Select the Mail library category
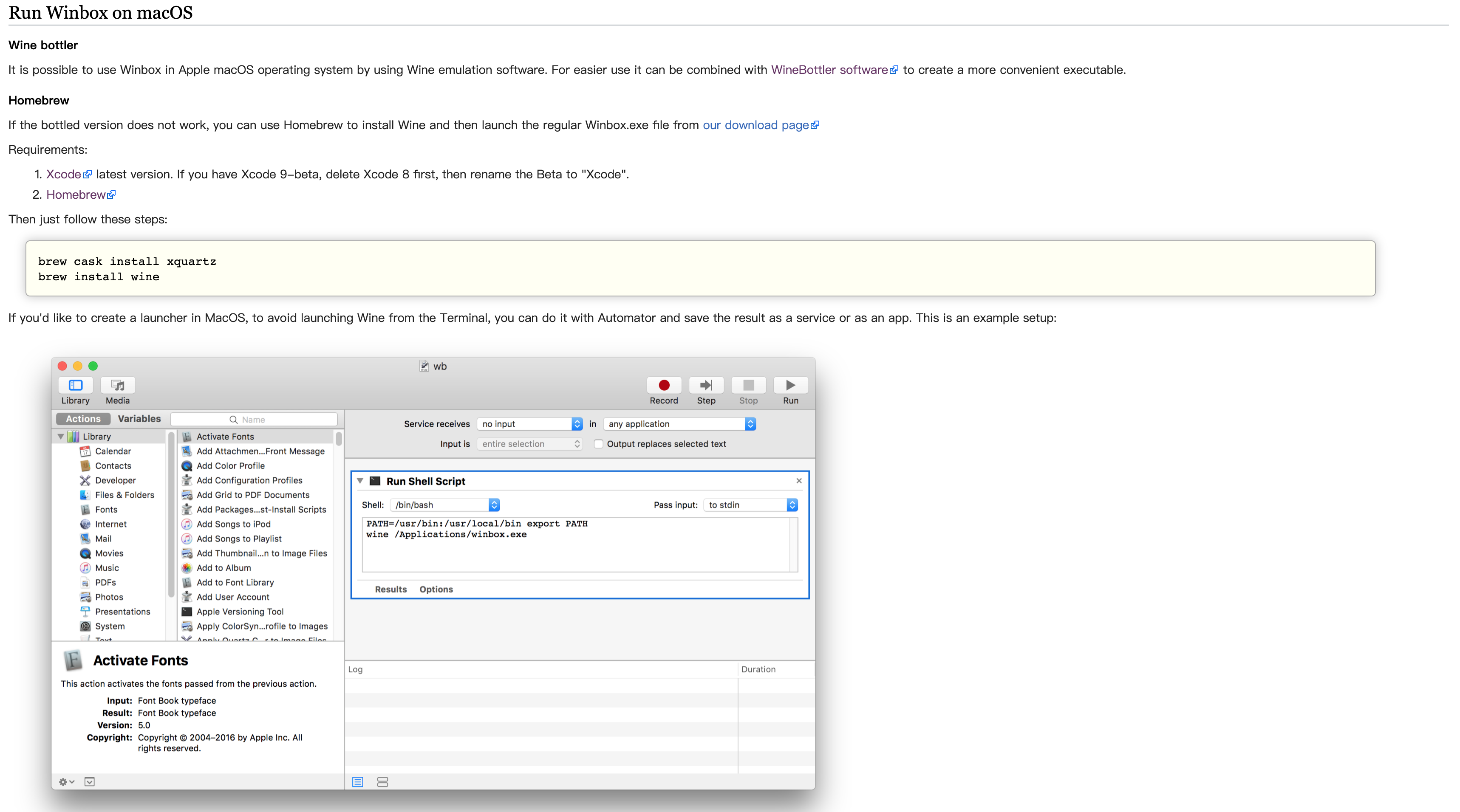 pyautogui.click(x=103, y=539)
